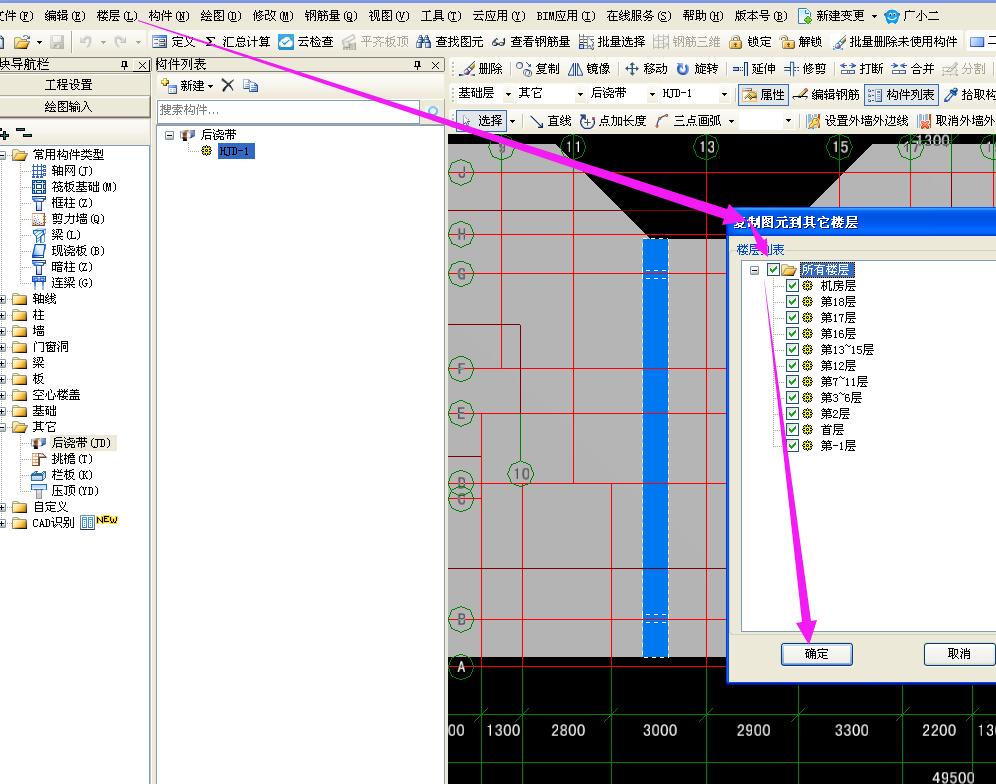
Task: Toggle the 第16层 checkbox
Action: point(792,333)
